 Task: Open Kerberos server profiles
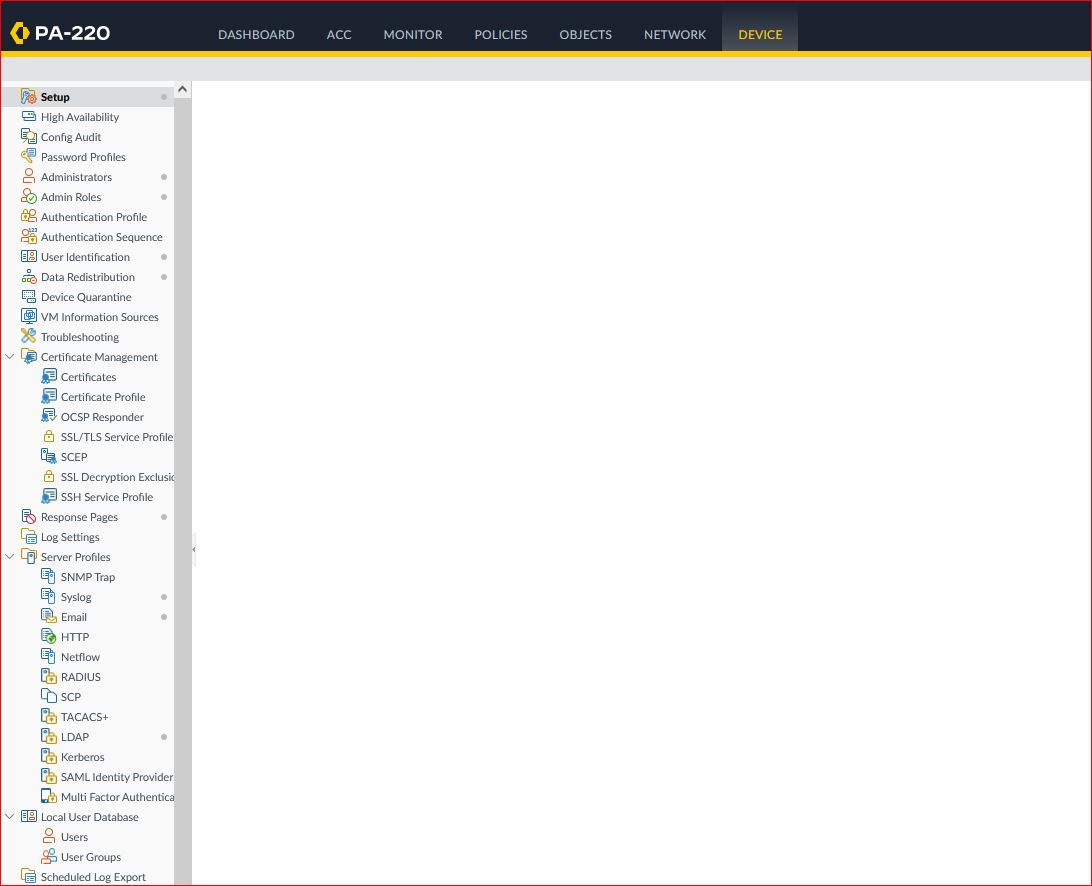[x=83, y=757]
